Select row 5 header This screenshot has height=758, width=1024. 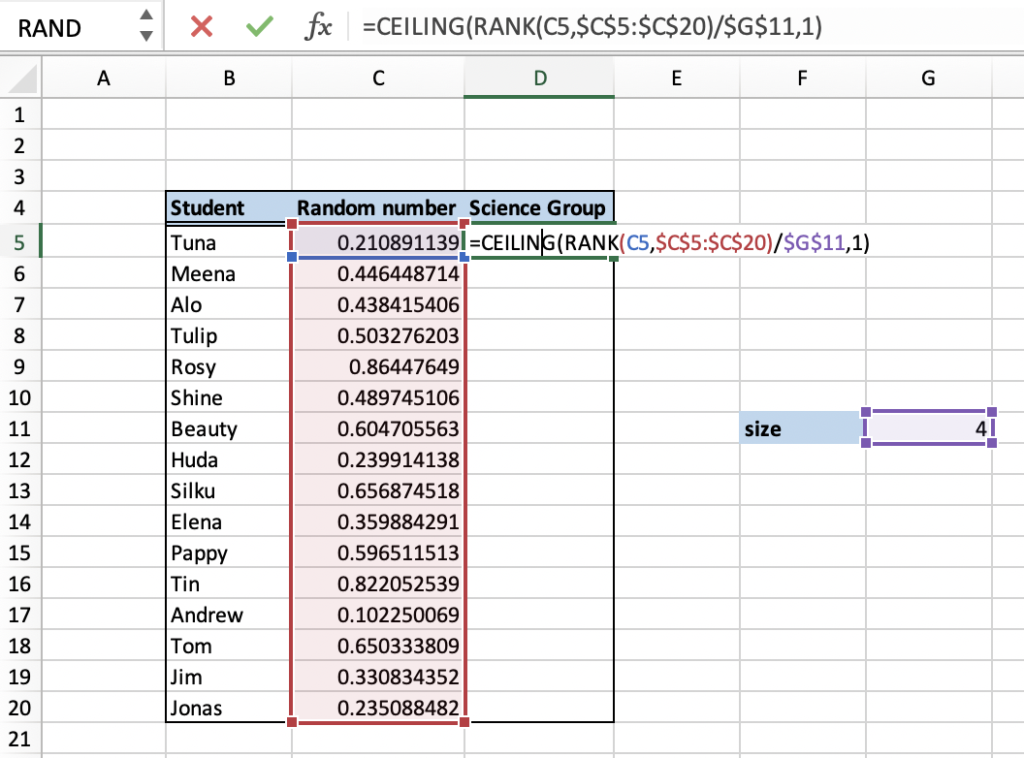[21, 242]
